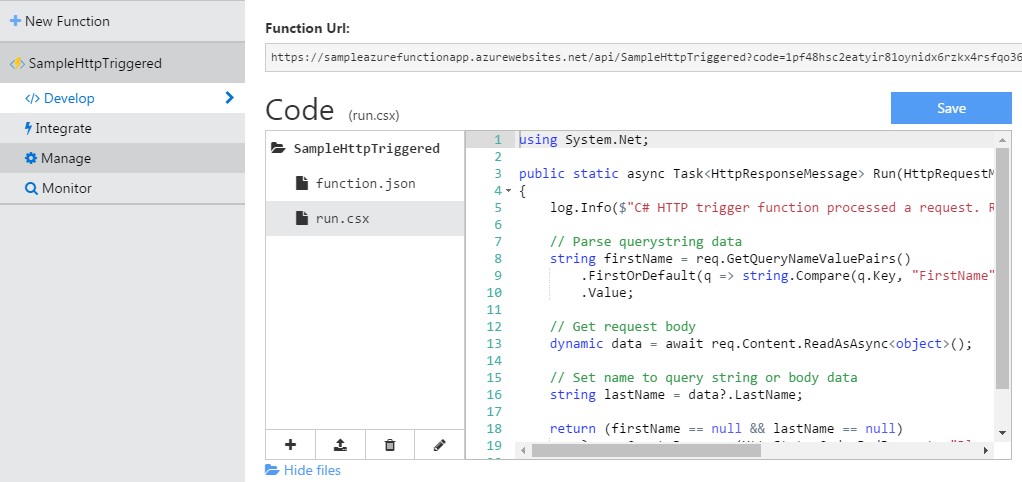The image size is (1022, 482).
Task: Click the Develop chevron arrow
Action: coord(229,98)
